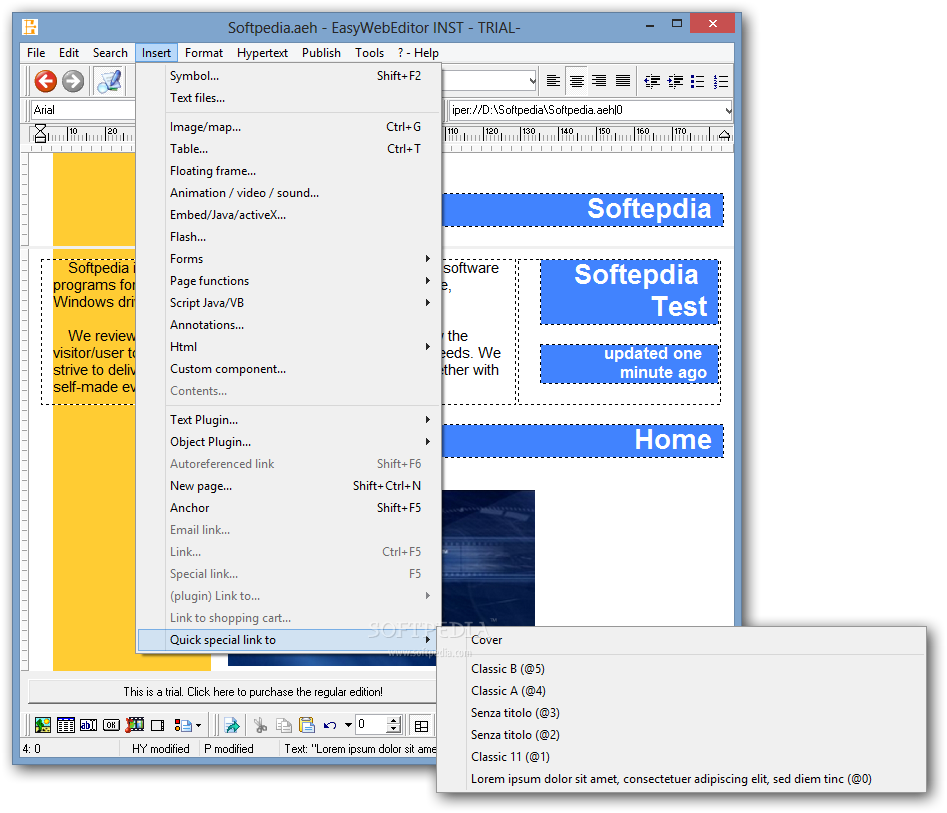Click the number field showing 0
Viewport: 947px width, 813px height.
(371, 724)
